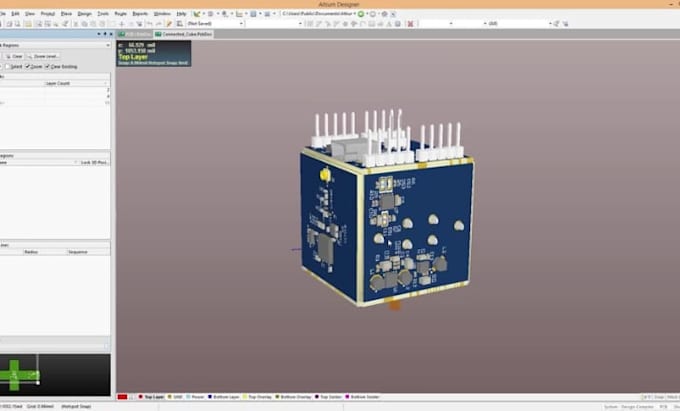Enable the Select checkbox
The width and height of the screenshot is (680, 411).
pos(7,66)
